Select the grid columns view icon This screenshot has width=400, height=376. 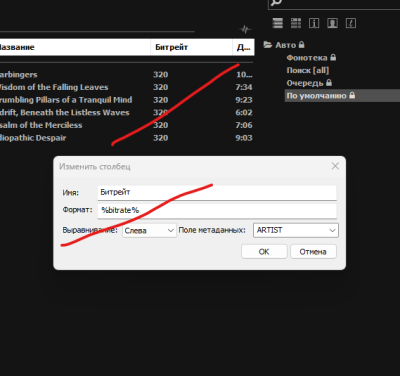pos(296,23)
